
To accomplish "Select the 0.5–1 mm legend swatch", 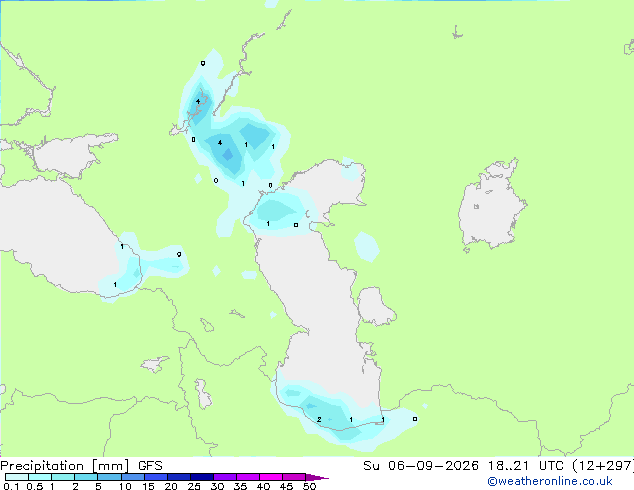I will (x=40, y=477).
